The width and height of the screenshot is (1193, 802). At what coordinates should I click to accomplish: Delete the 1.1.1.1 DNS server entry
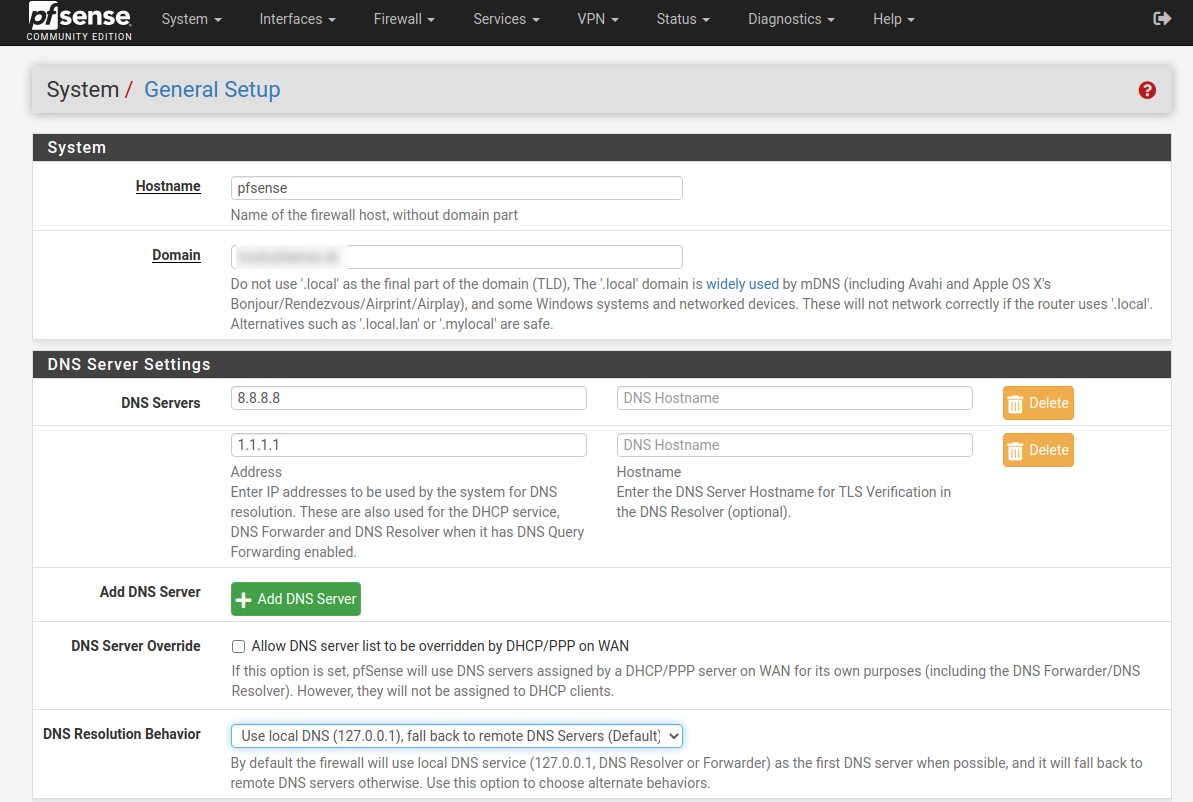point(1038,450)
